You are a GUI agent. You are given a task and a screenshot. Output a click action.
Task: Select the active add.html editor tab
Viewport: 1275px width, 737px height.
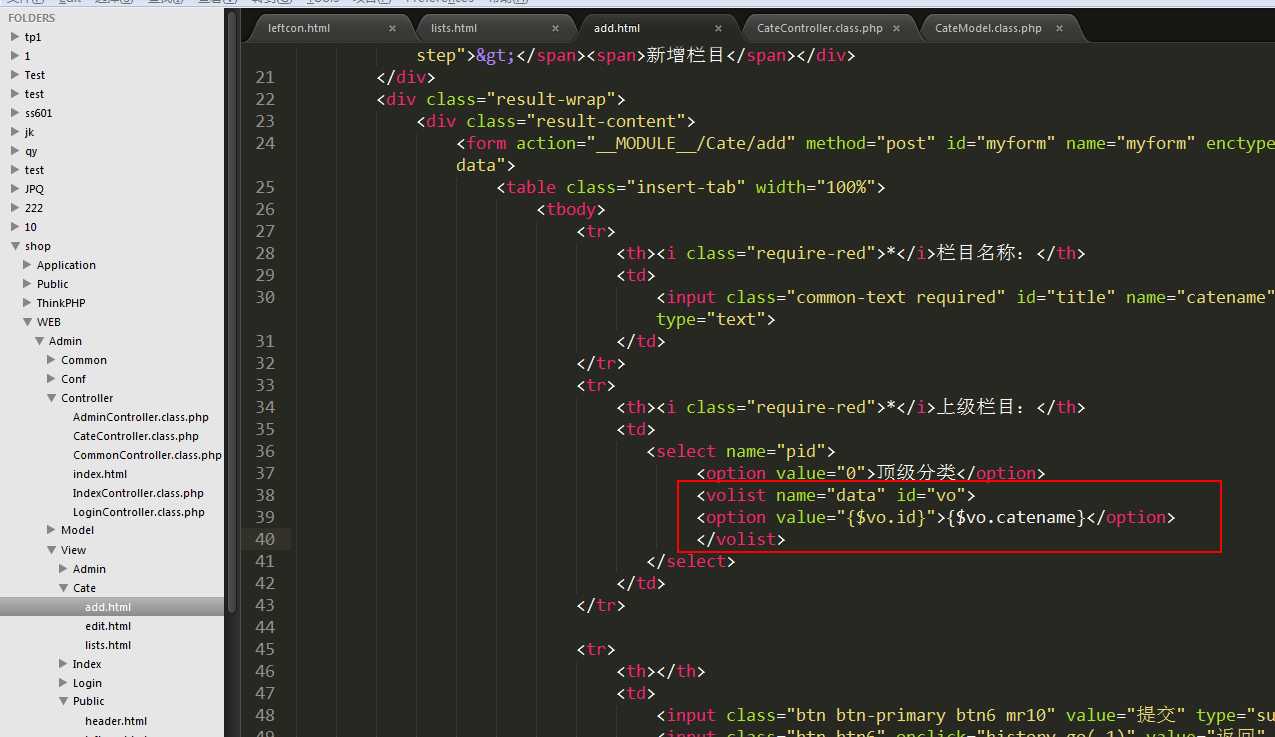point(617,28)
